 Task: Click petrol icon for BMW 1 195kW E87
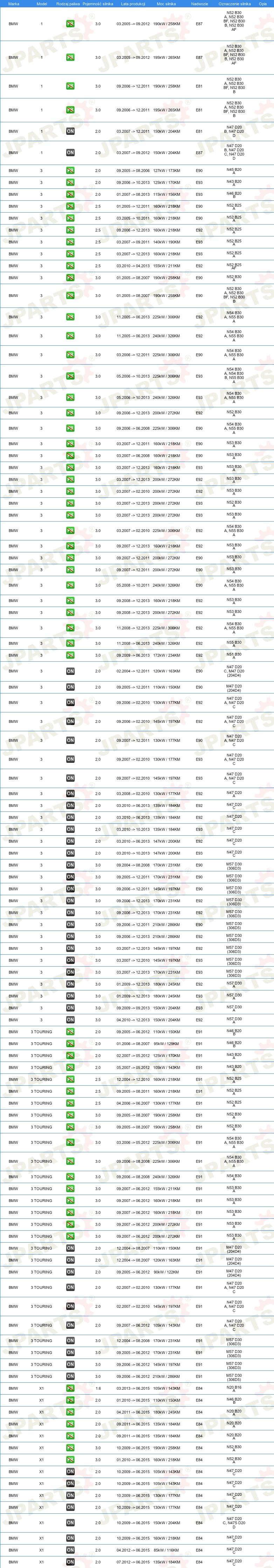pos(70,57)
